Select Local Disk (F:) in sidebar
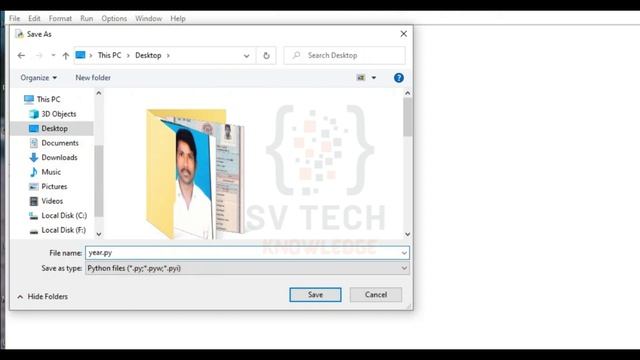The height and width of the screenshot is (360, 640). click(63, 230)
